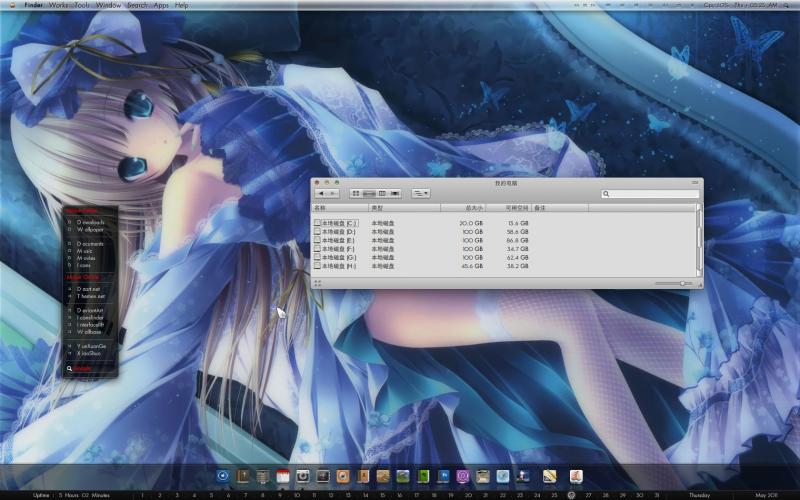Switch explorer to cover flow view
Image resolution: width=800 pixels, height=500 pixels.
pyautogui.click(x=395, y=193)
